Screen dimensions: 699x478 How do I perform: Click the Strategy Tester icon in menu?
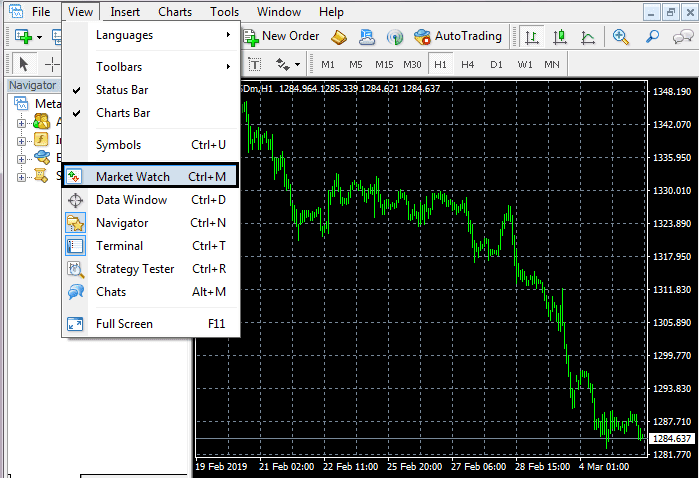pos(76,269)
